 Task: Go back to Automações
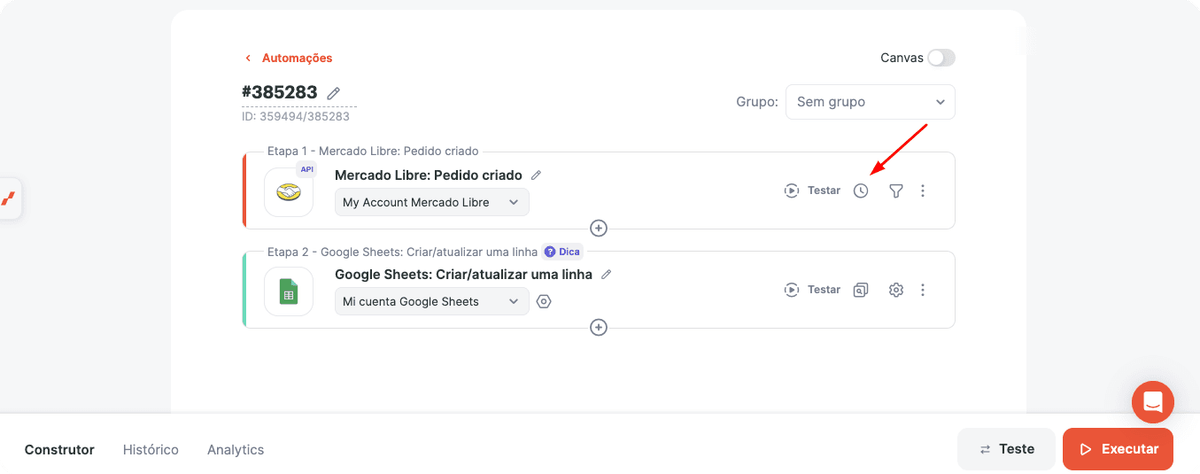click(289, 58)
